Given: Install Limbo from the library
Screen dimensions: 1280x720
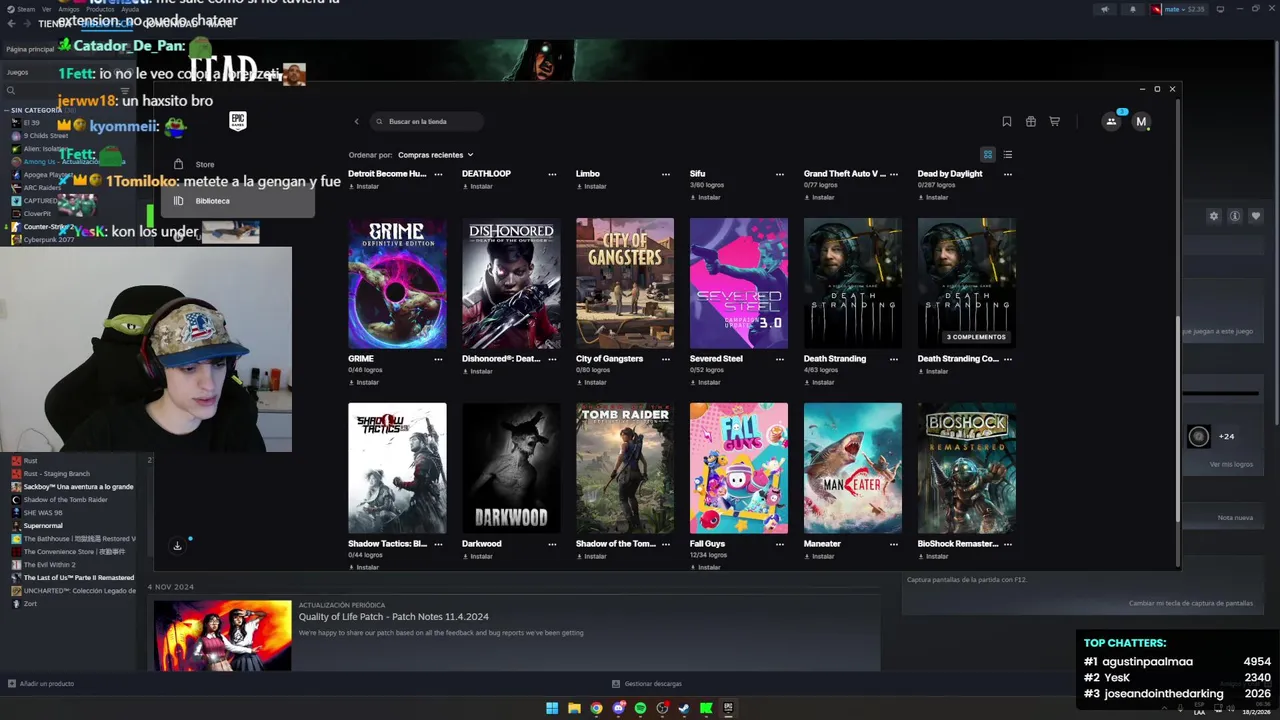Looking at the screenshot, I should (592, 186).
